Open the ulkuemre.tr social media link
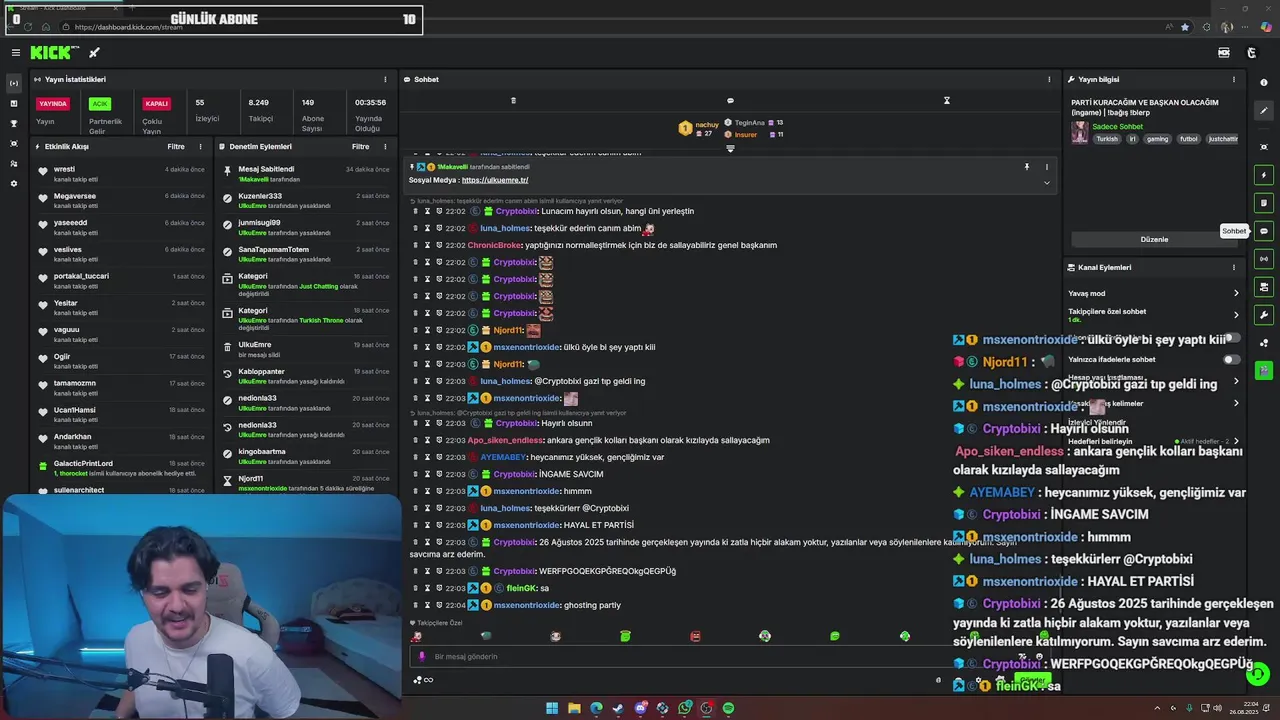This screenshot has width=1280, height=720. [495, 180]
